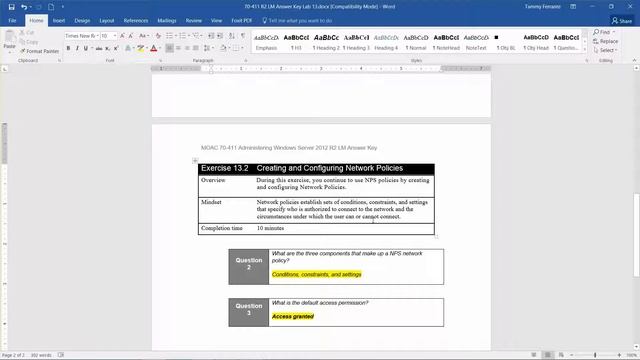Click the horizontal ruler

click(321, 69)
